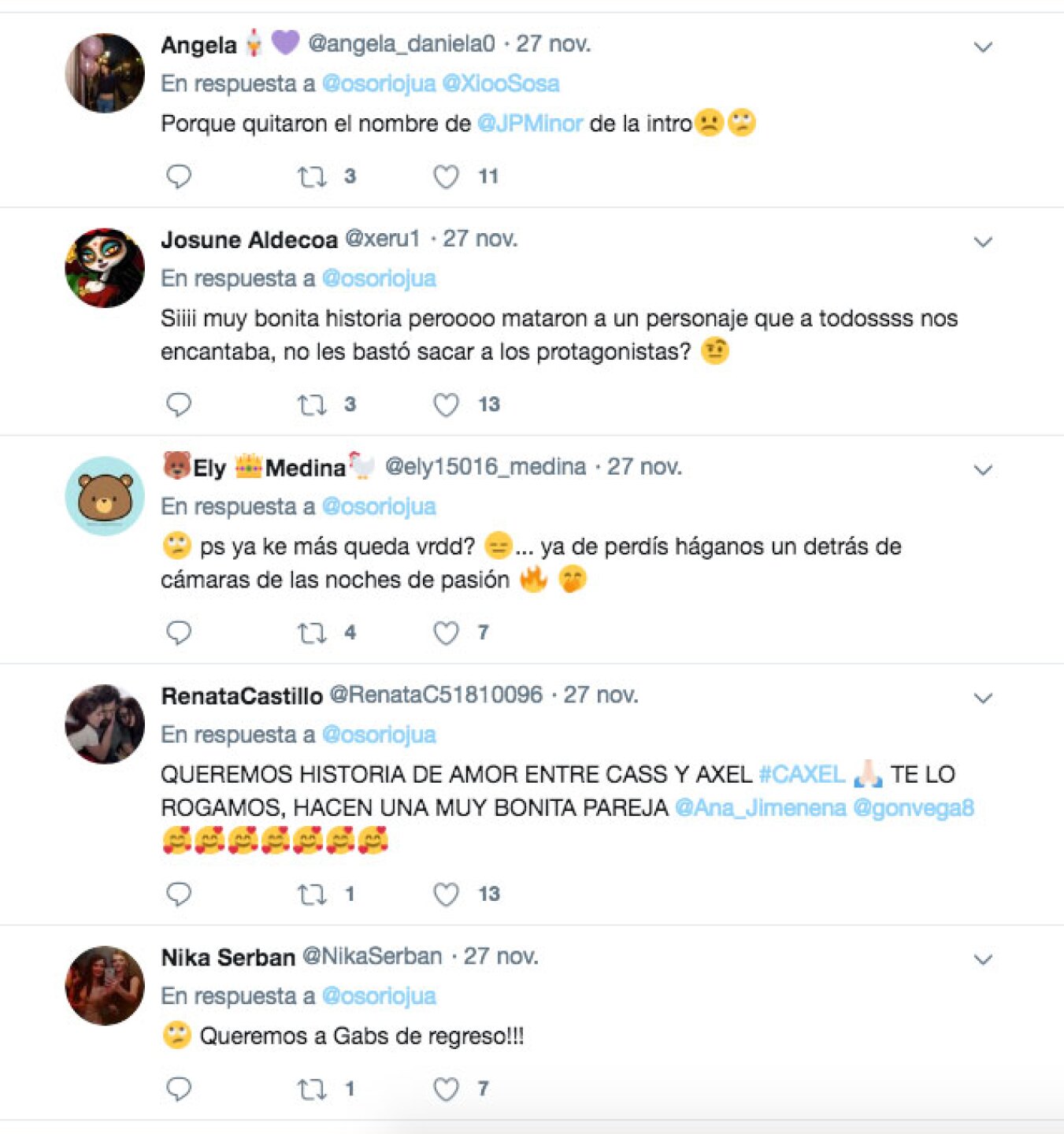Retweet RenataCastillo's CAXEL tweet

point(312,894)
